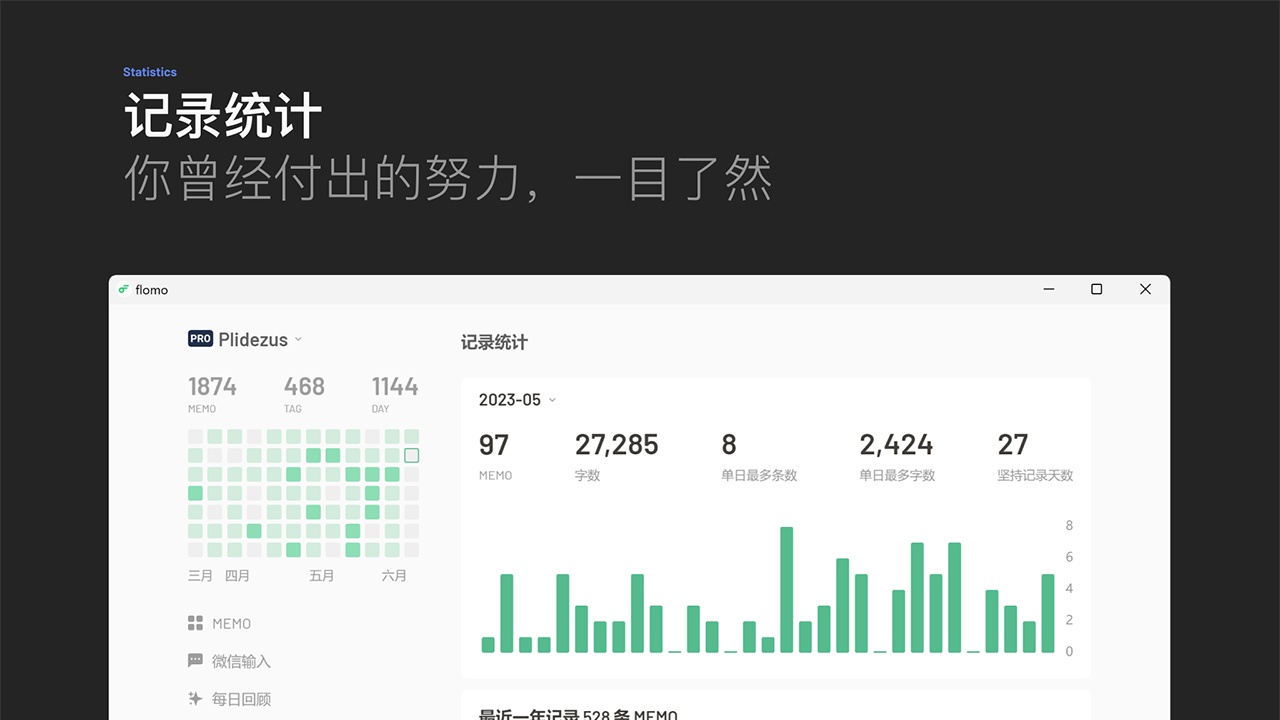This screenshot has width=1280, height=720.
Task: Open the 2023-05 month selector
Action: tap(516, 399)
